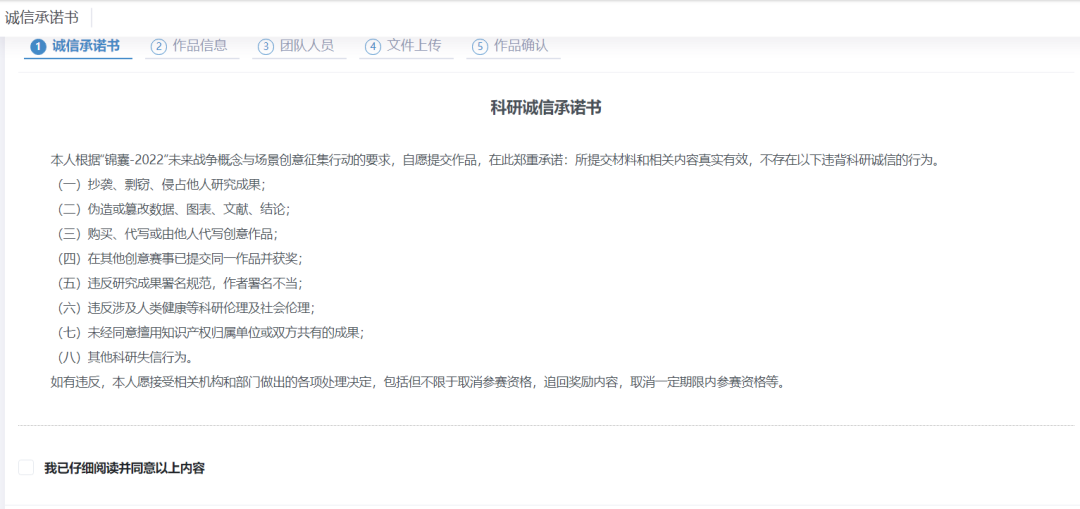Screen dimensions: 1080x509
Task: Go to the 团队人员 step tab
Action: [x=299, y=46]
